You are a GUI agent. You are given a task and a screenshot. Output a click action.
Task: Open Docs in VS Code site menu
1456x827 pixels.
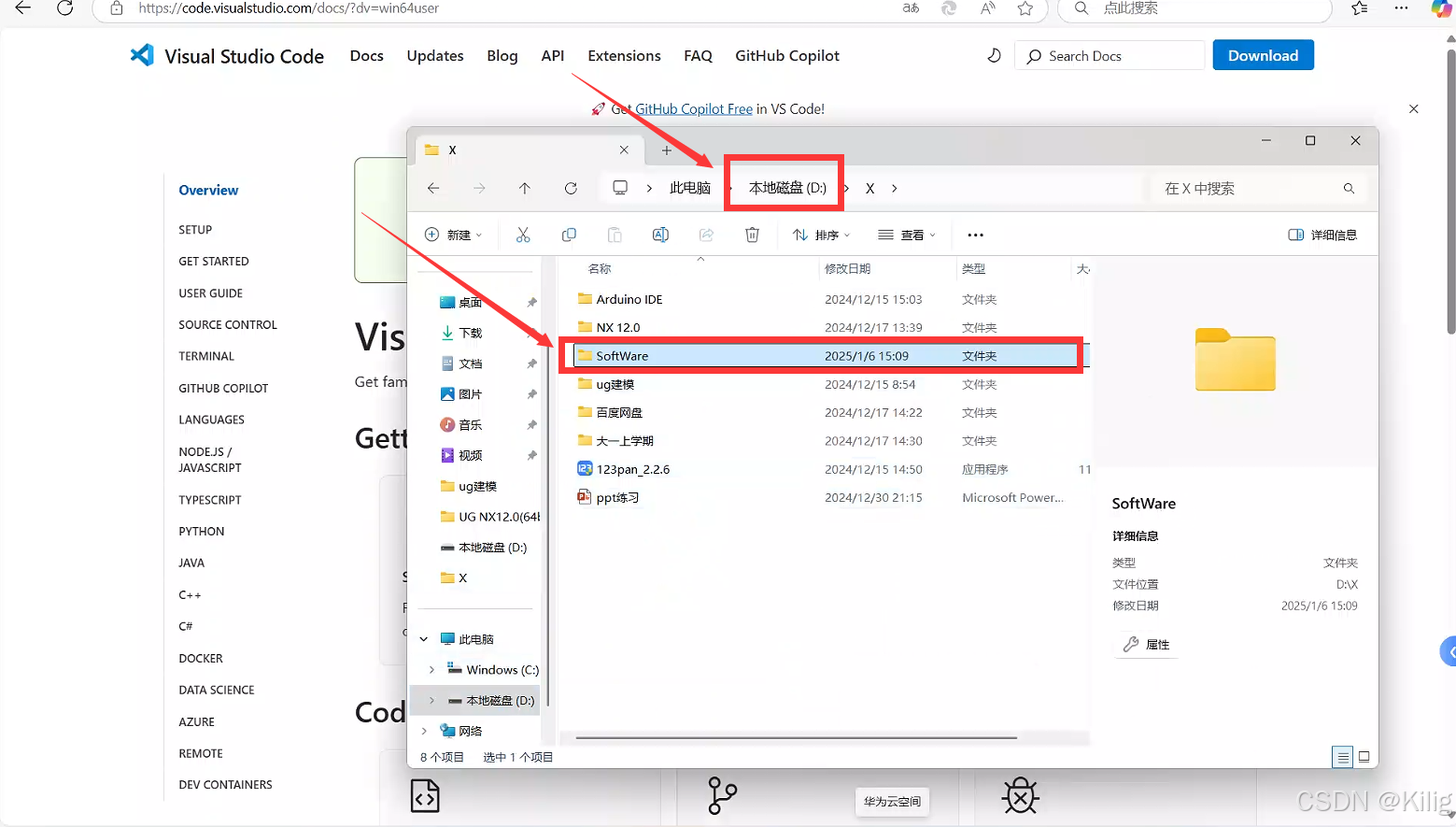click(x=367, y=56)
